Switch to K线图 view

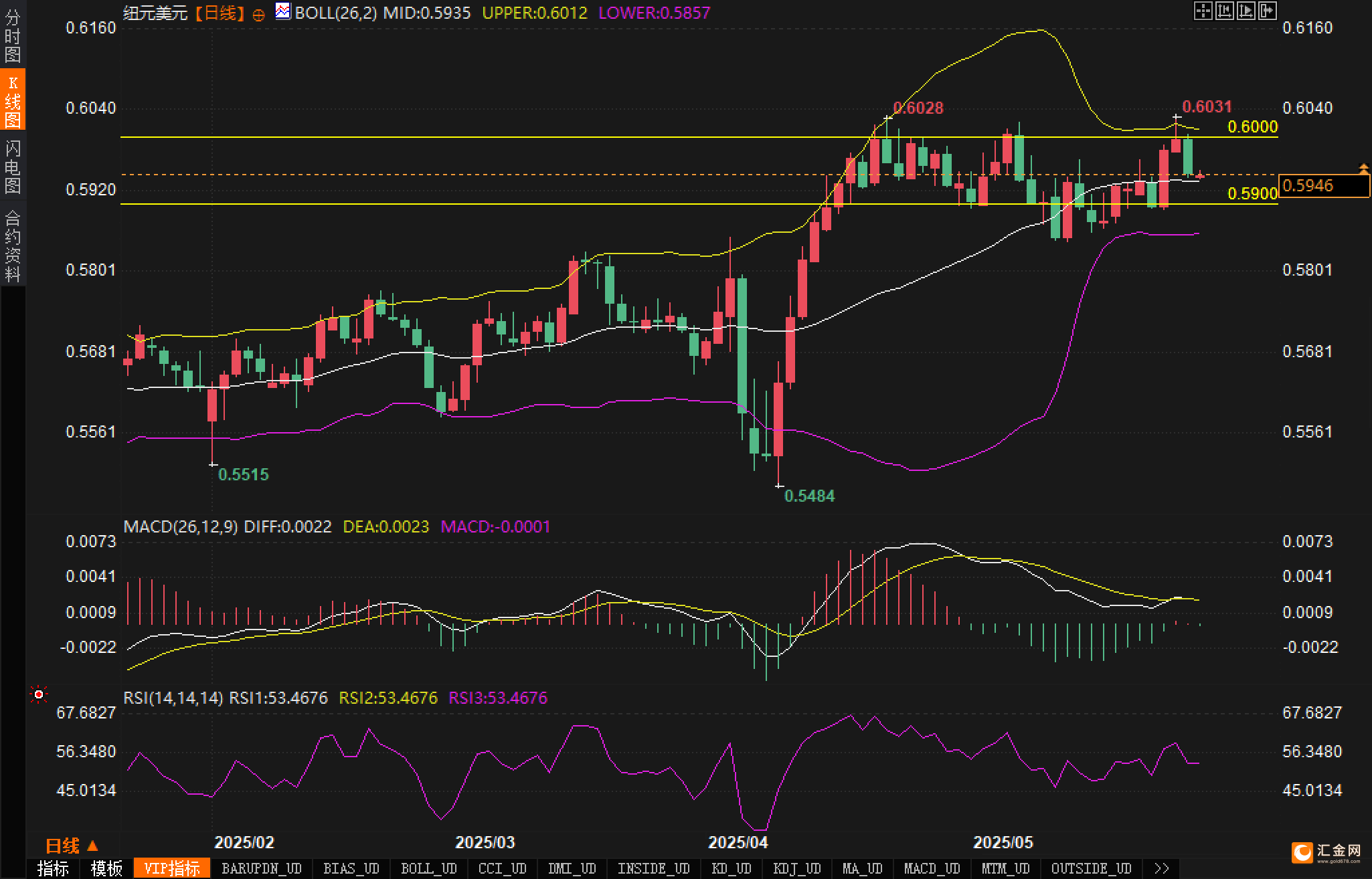(x=12, y=100)
